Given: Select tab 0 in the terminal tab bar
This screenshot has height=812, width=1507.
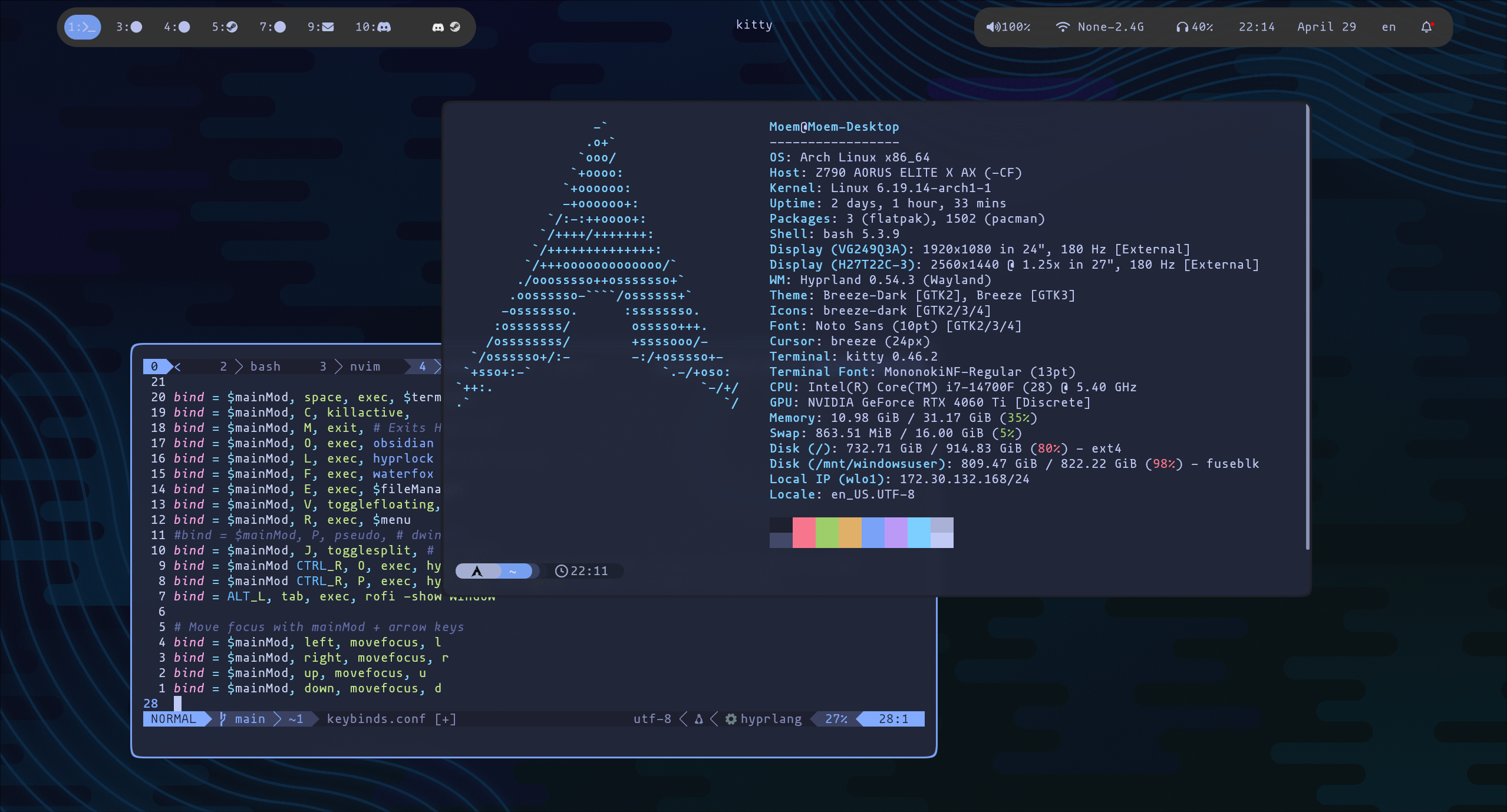Looking at the screenshot, I should tap(155, 367).
